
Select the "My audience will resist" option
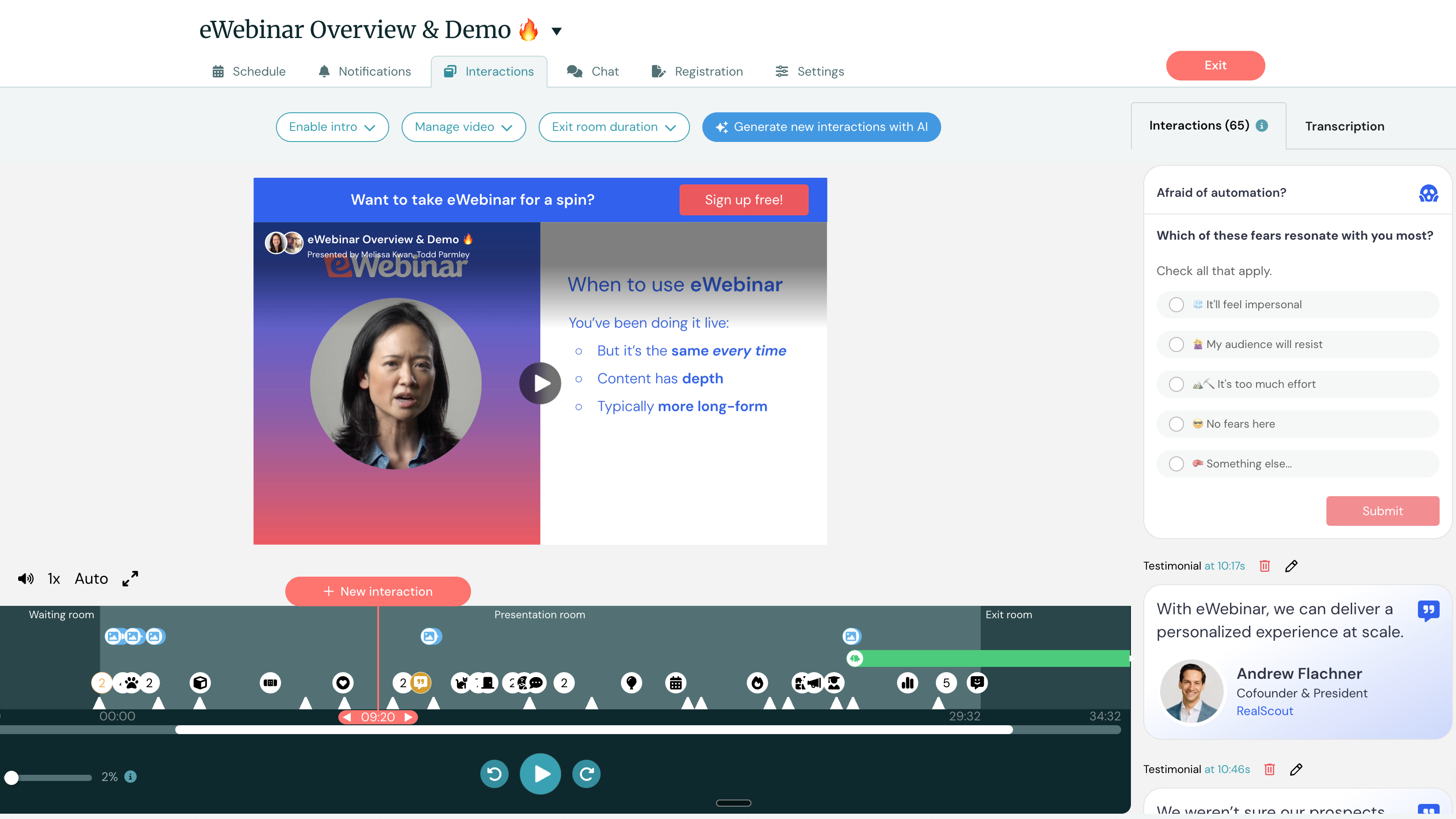[1298, 344]
